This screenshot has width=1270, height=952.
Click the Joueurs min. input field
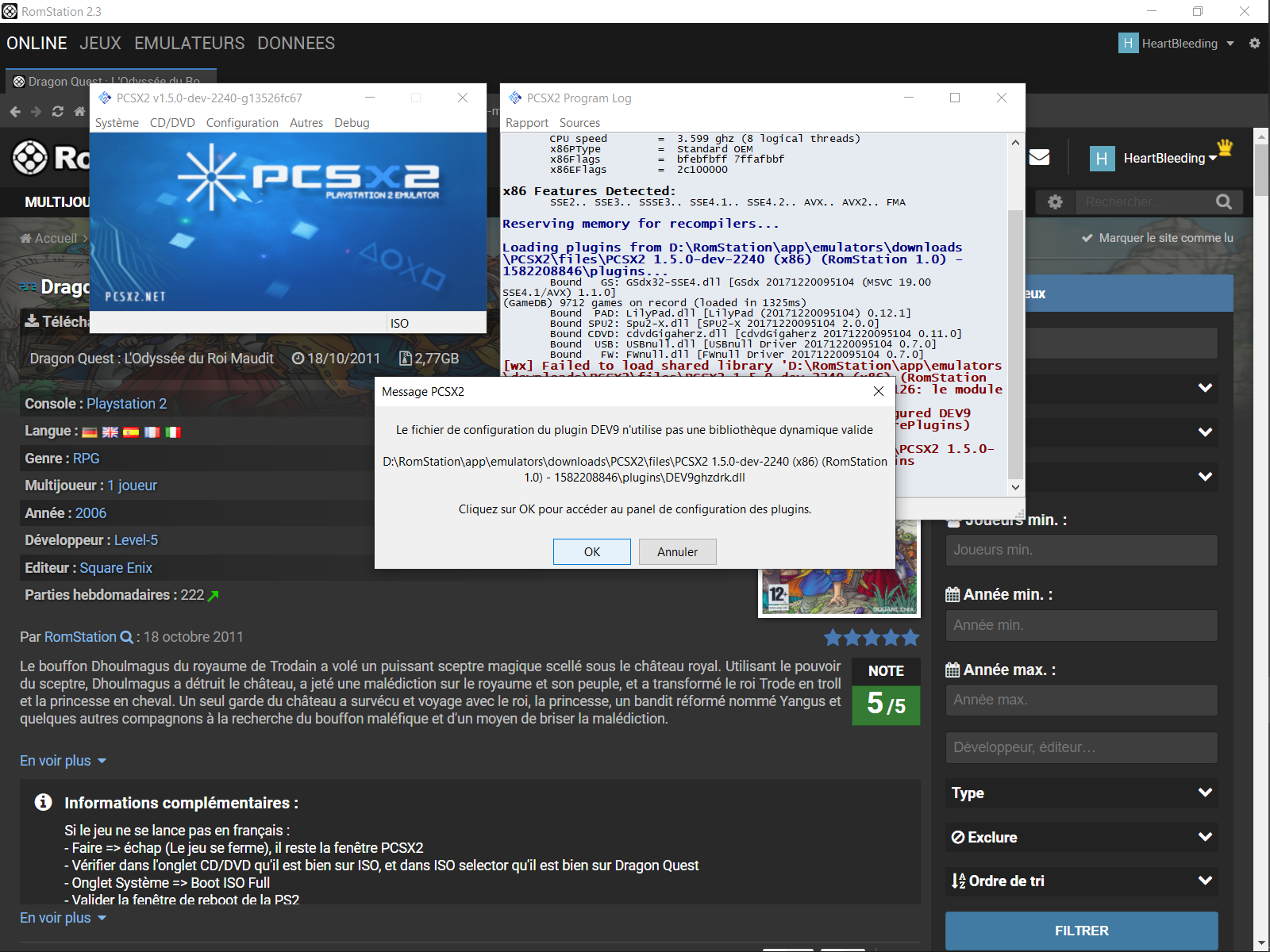[1082, 550]
